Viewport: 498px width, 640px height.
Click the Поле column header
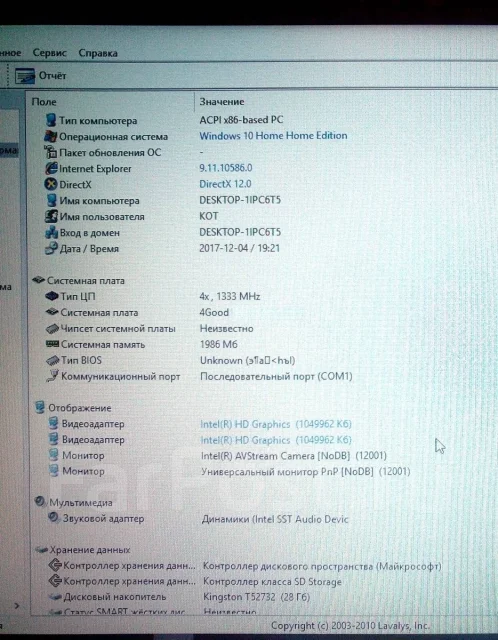(44, 102)
